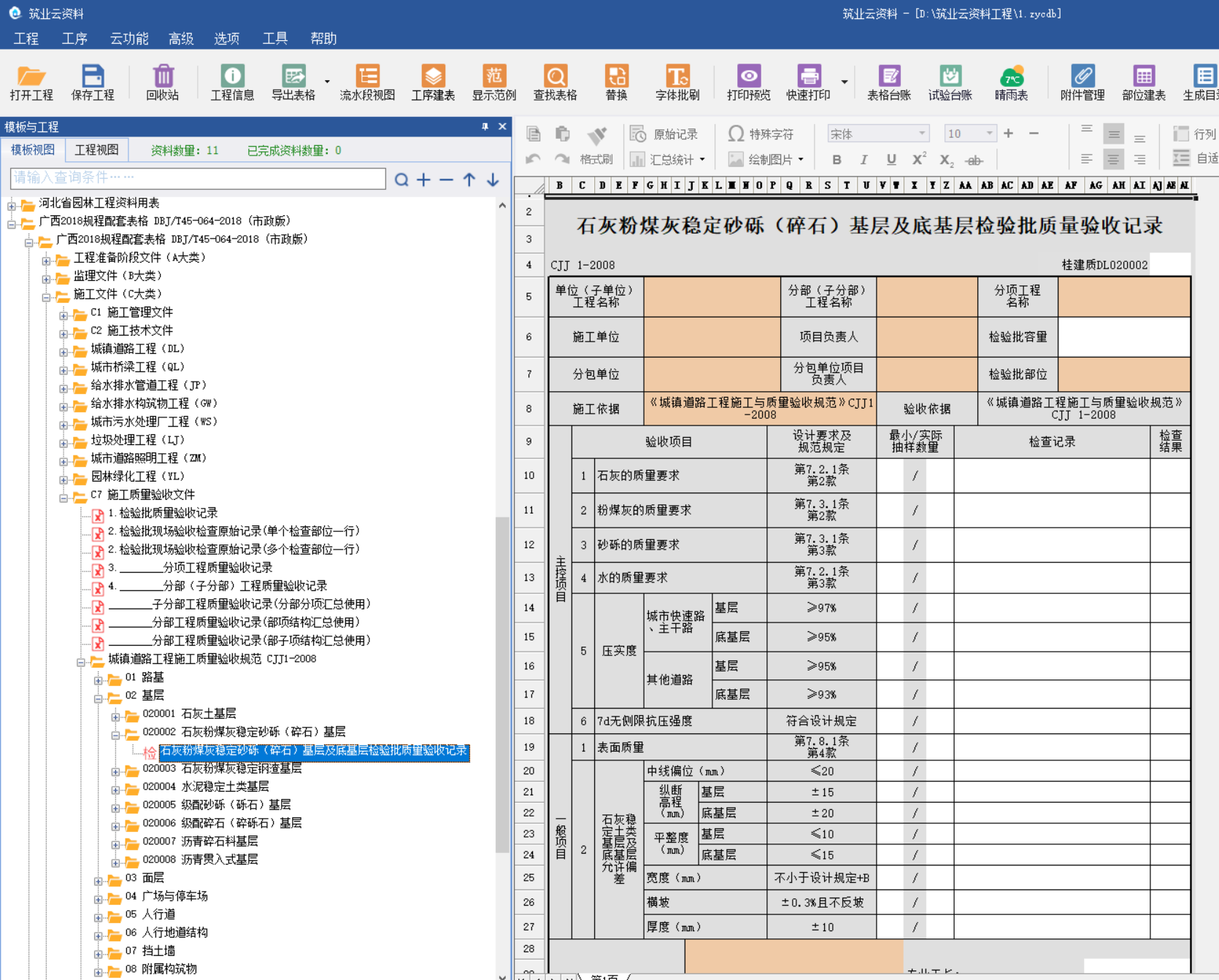Image resolution: width=1219 pixels, height=980 pixels.
Task: Select 020004 水泥稳定土类基层 tree item
Action: [206, 787]
